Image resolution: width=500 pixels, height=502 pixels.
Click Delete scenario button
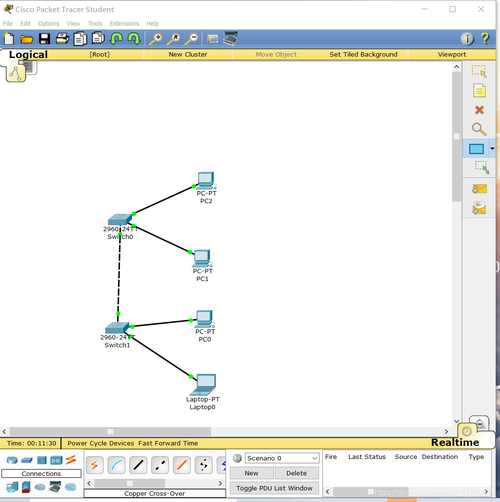[296, 473]
